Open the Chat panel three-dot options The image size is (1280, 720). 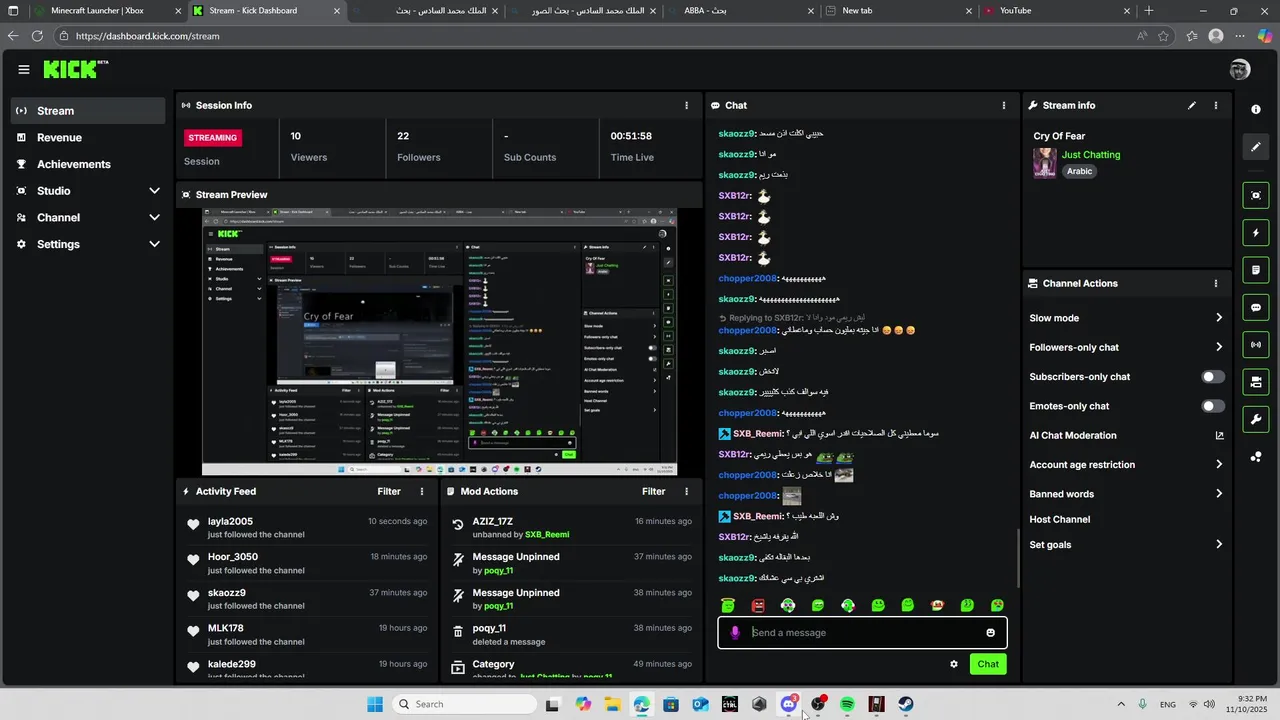click(1004, 105)
